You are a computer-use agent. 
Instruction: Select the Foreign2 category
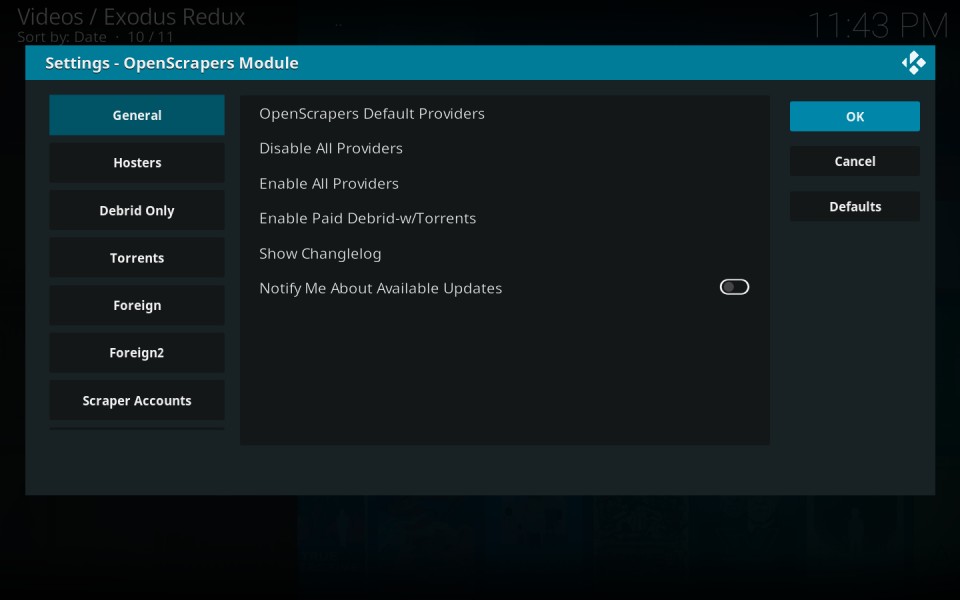(x=137, y=353)
